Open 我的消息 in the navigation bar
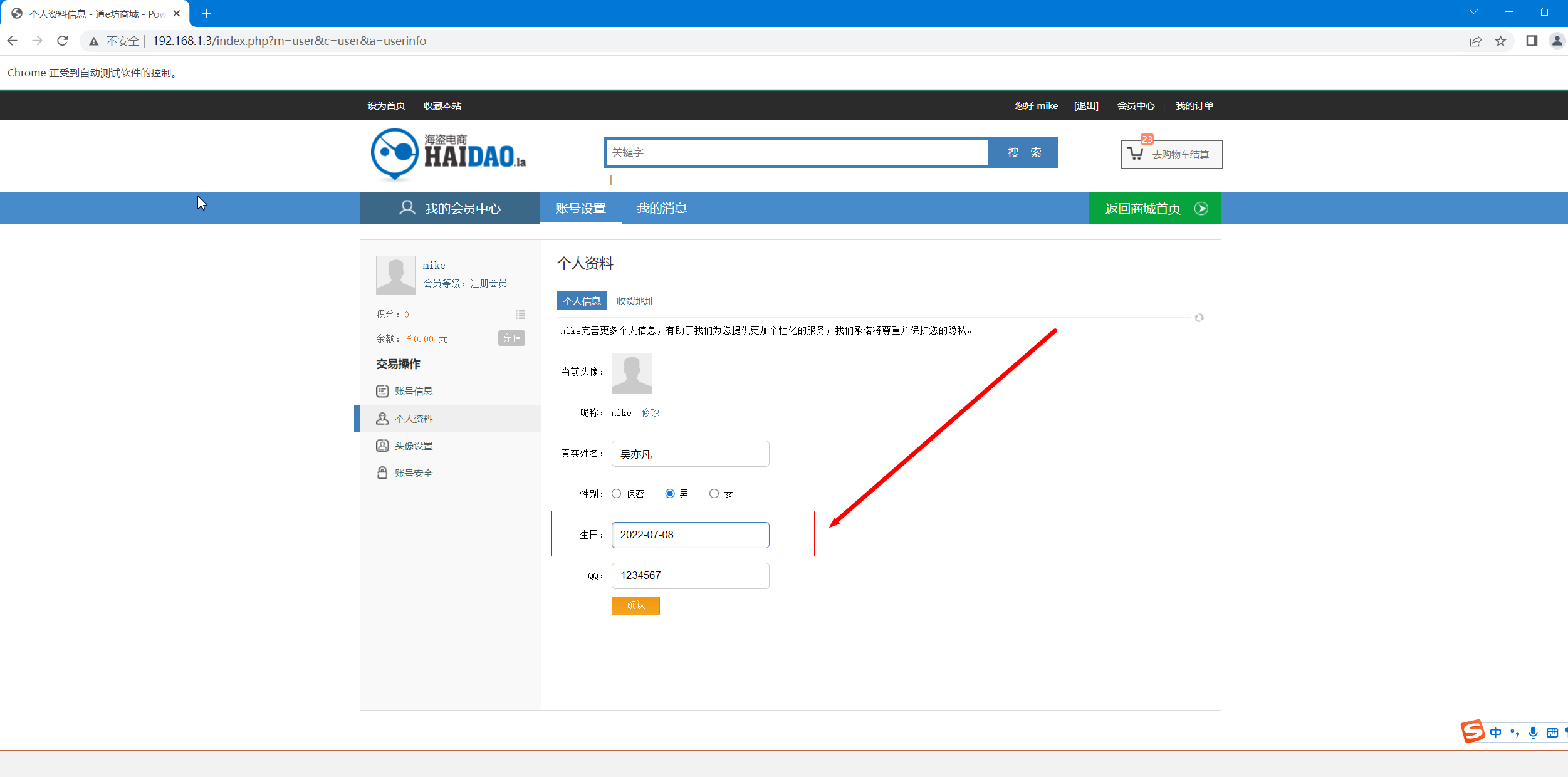The image size is (1568, 777). pyautogui.click(x=662, y=209)
